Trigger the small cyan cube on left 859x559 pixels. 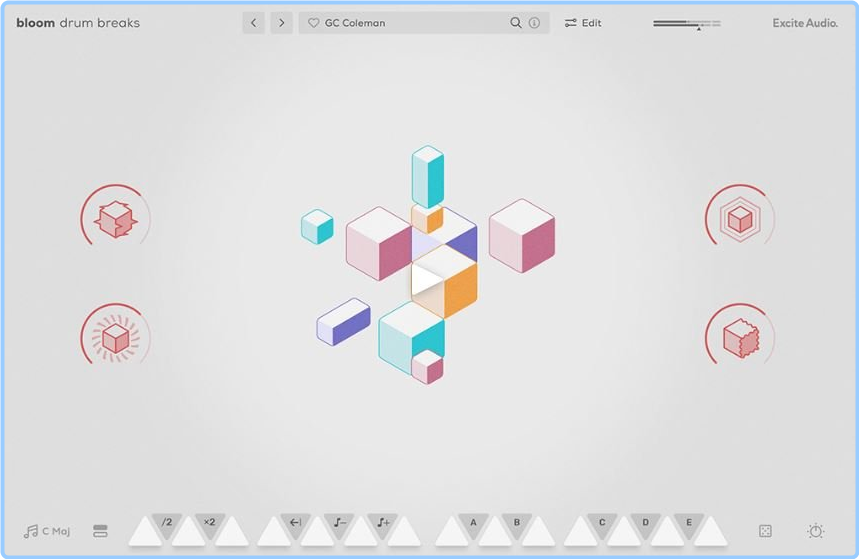tap(317, 226)
